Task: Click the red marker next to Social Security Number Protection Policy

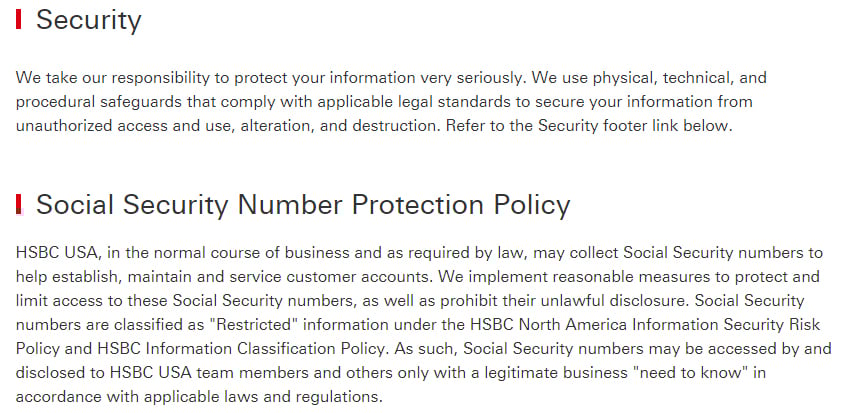Action: click(x=19, y=205)
